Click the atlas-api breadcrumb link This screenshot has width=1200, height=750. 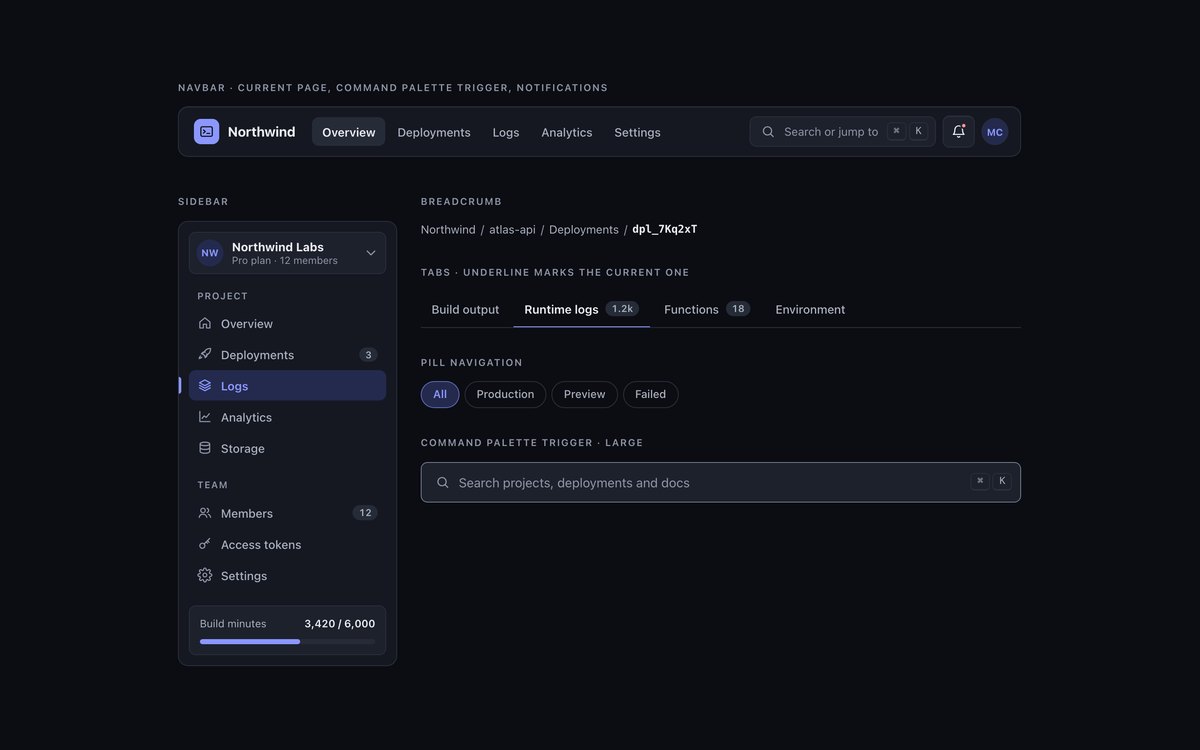[512, 230]
